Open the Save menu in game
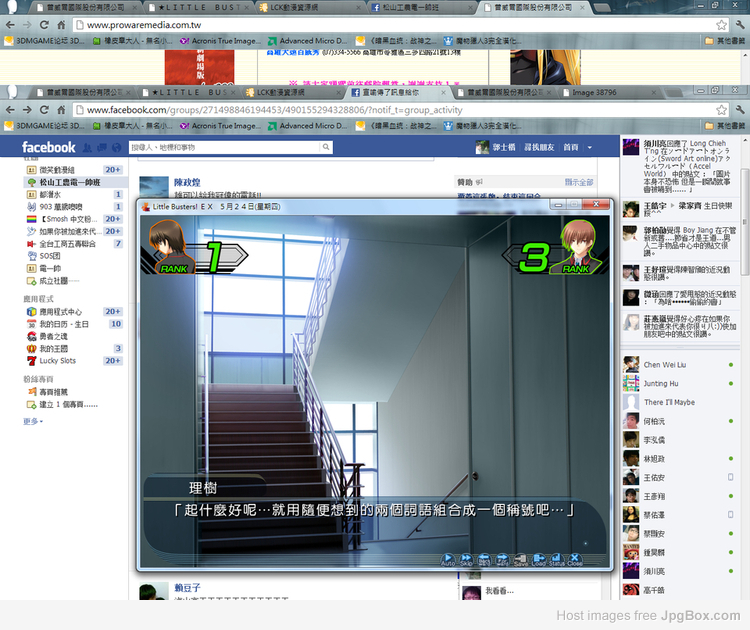The image size is (750, 630). click(x=520, y=560)
